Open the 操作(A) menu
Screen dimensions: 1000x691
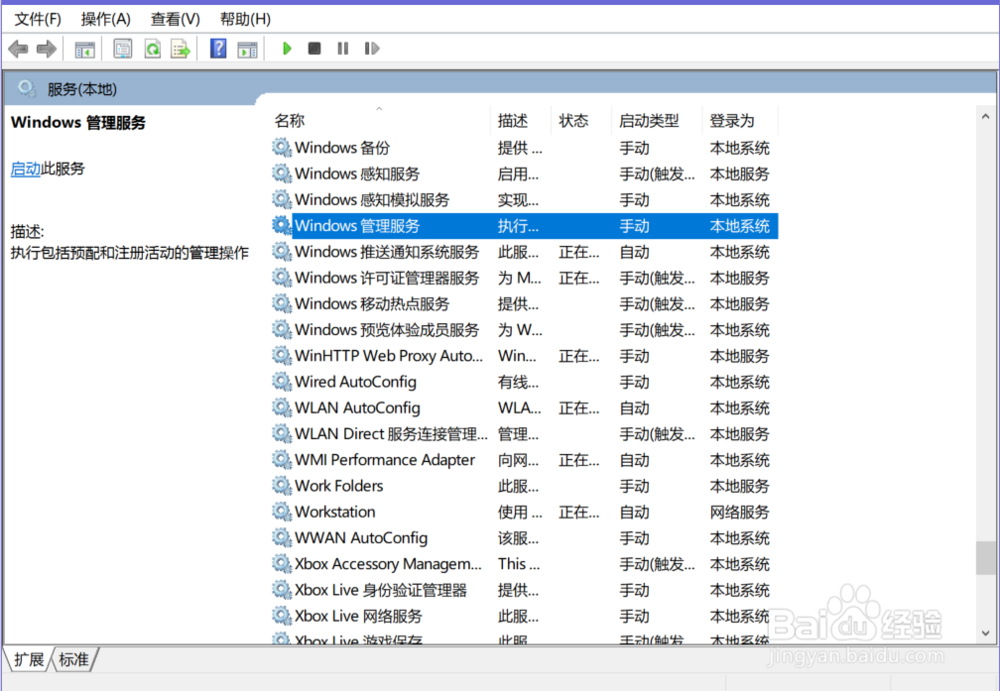tap(105, 19)
